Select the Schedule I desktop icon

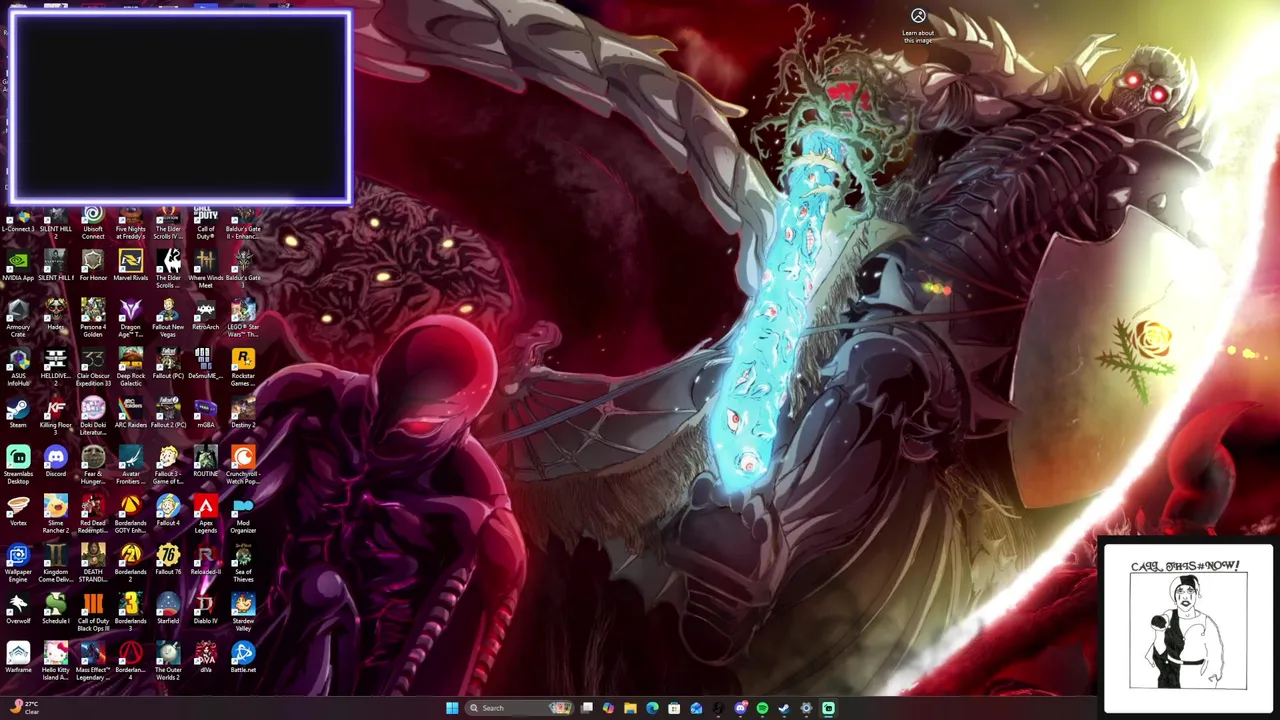pos(55,610)
